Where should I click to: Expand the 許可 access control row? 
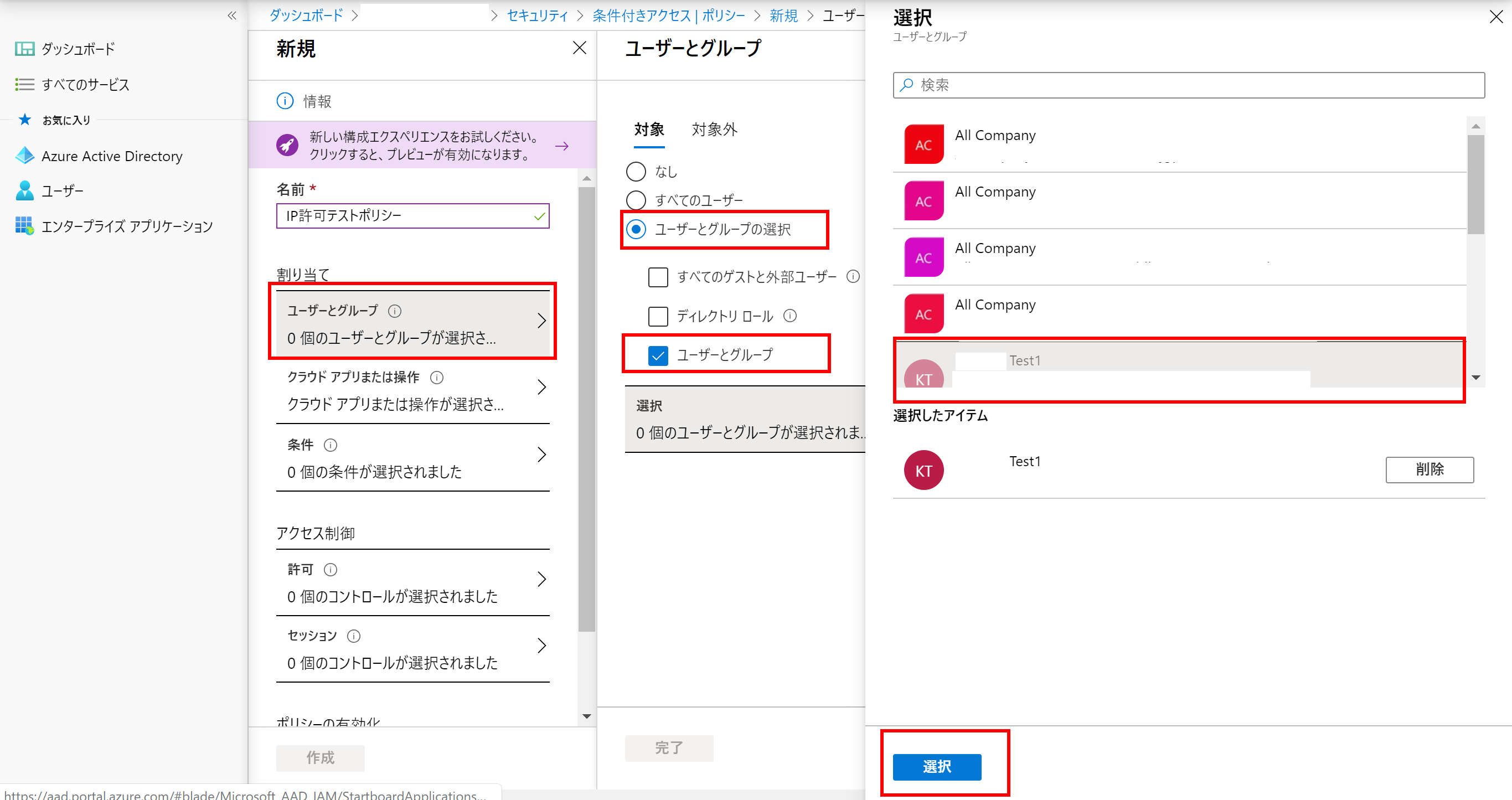pyautogui.click(x=412, y=582)
